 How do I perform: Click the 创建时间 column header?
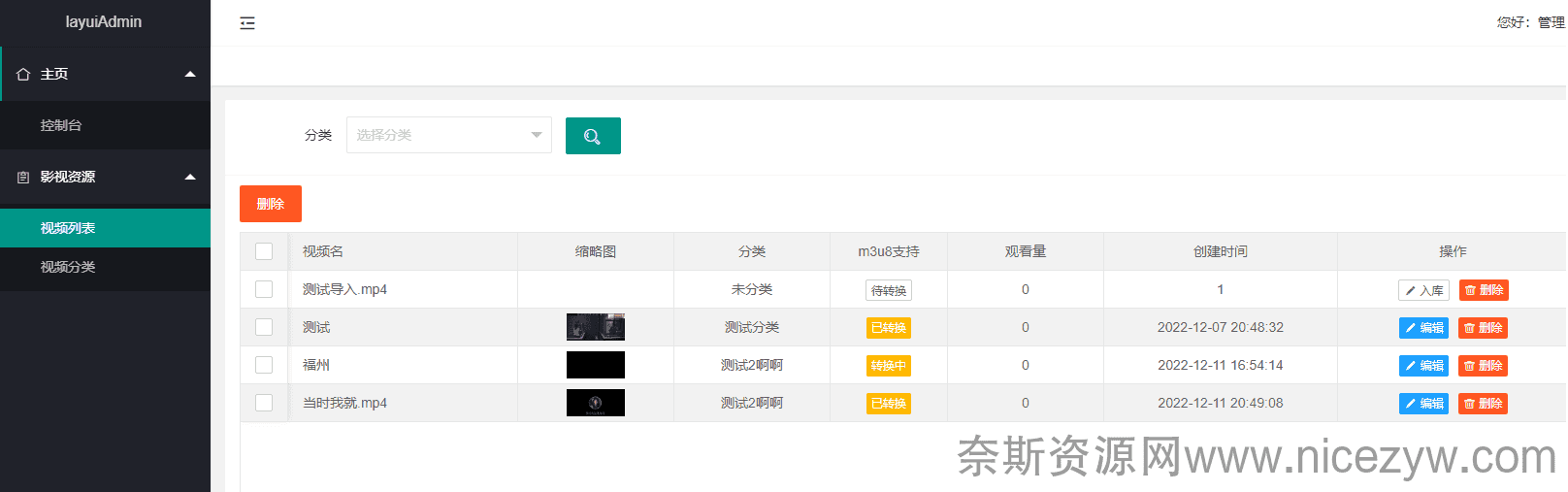[1221, 251]
